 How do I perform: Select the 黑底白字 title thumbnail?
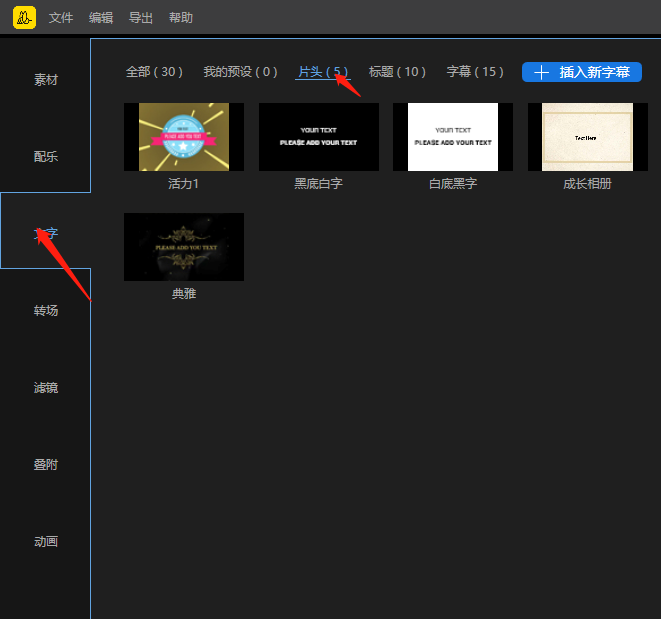click(319, 137)
